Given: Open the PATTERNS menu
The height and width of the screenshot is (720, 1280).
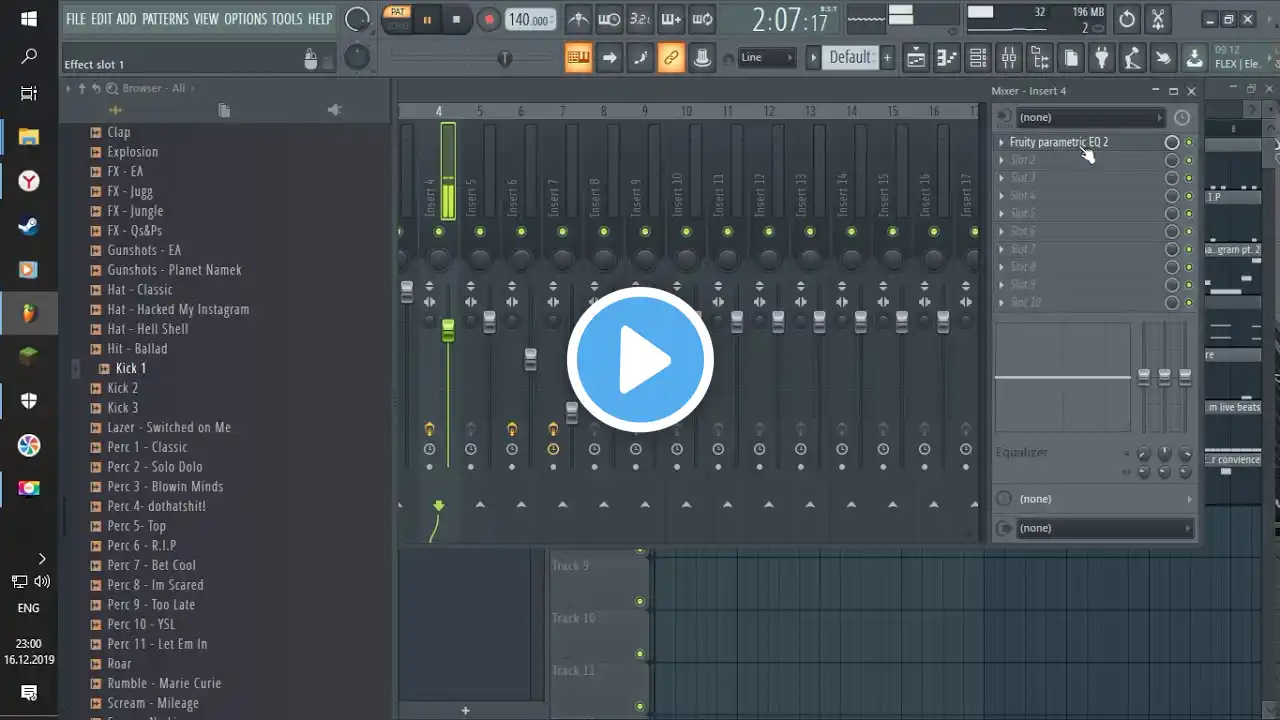Looking at the screenshot, I should 165,19.
